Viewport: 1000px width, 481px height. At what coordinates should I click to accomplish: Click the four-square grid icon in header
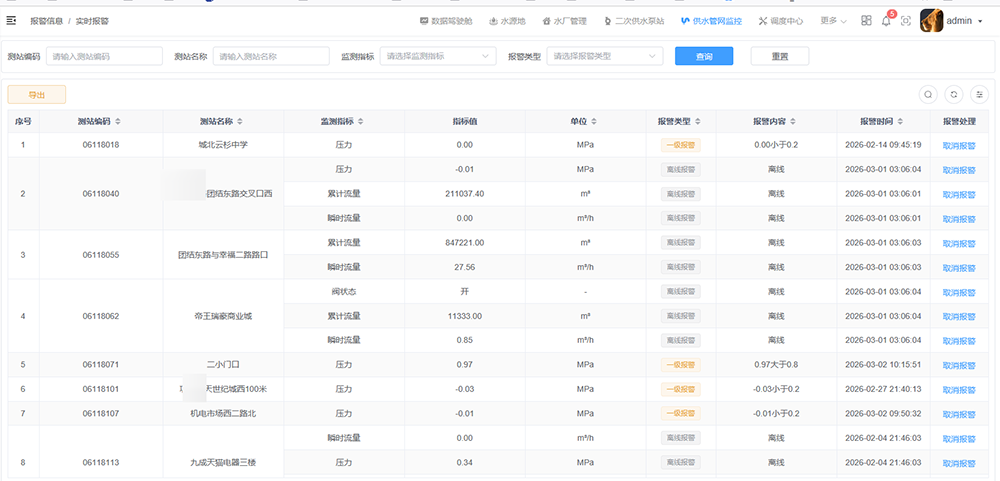[x=866, y=21]
